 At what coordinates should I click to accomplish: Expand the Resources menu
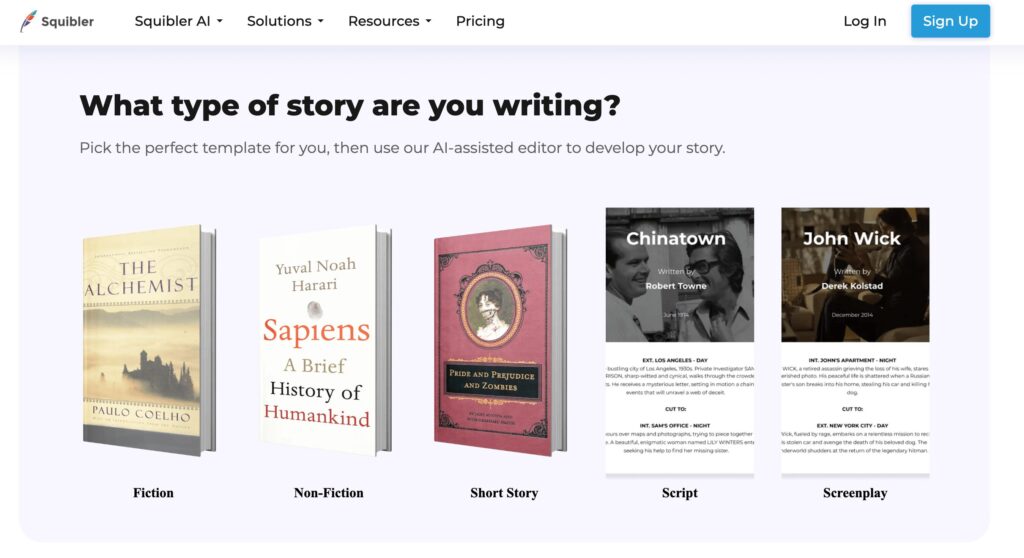pos(389,21)
